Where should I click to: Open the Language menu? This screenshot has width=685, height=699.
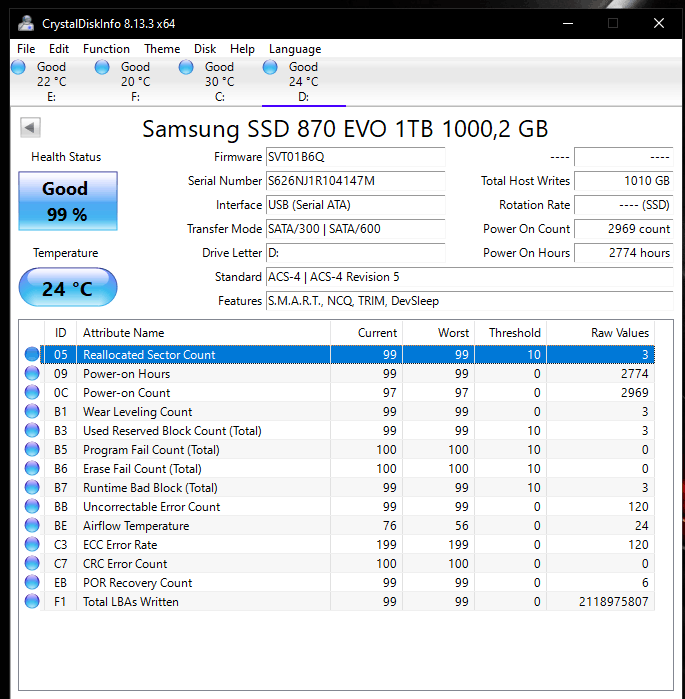tap(295, 49)
